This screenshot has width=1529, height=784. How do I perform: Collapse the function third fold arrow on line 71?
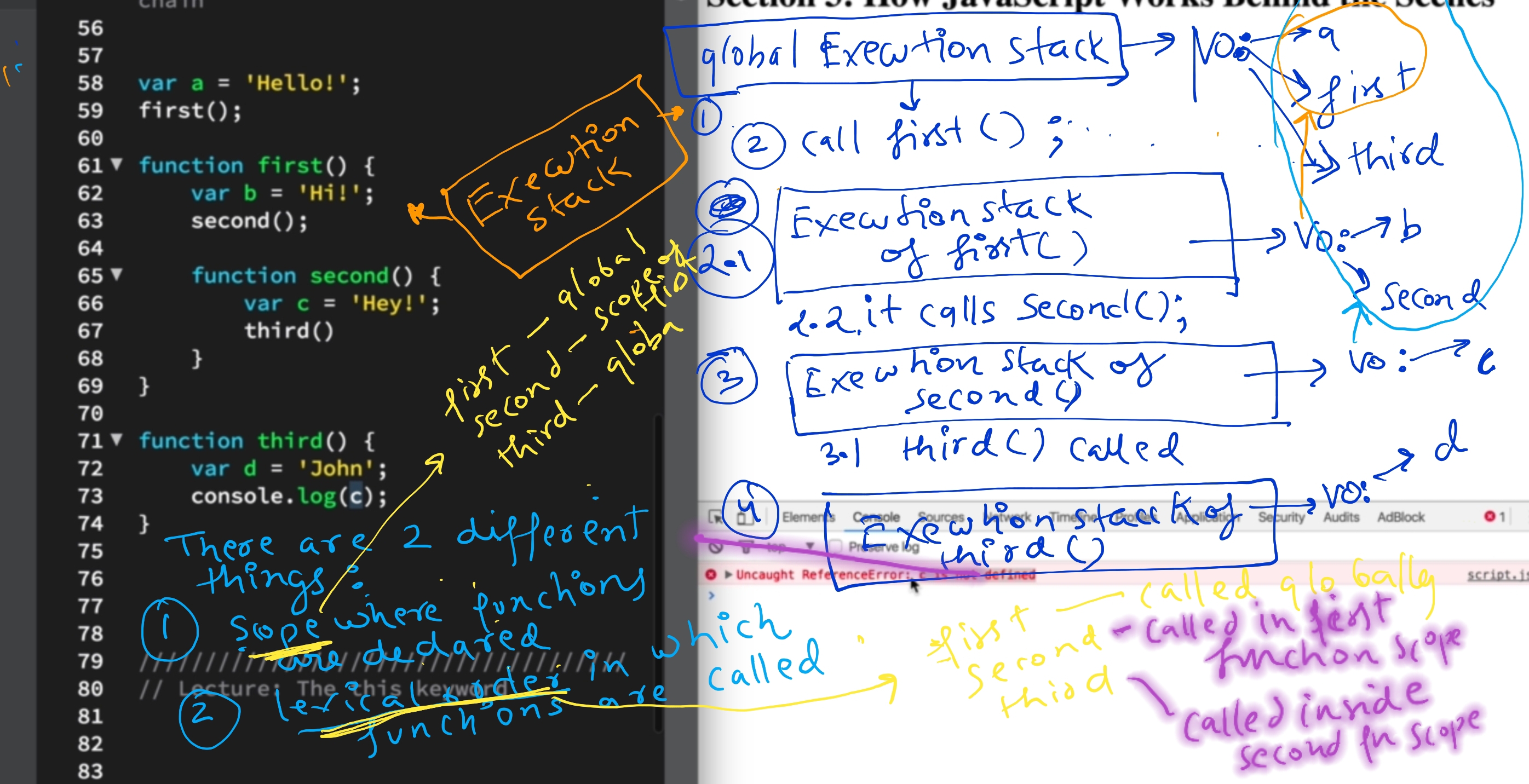coord(116,440)
